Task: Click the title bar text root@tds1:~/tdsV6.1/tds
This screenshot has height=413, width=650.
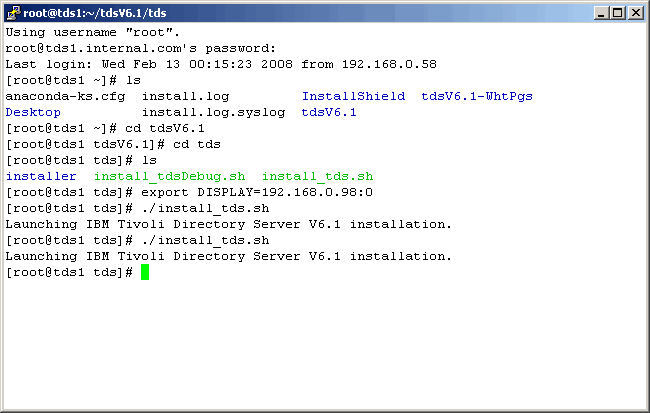Action: 91,12
